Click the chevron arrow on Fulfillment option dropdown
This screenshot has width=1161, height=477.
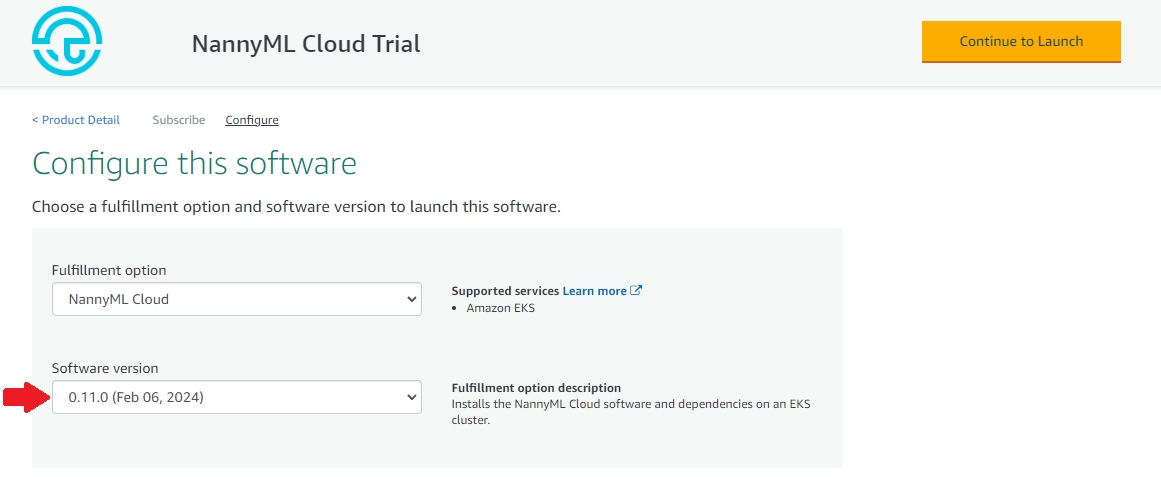coord(411,299)
